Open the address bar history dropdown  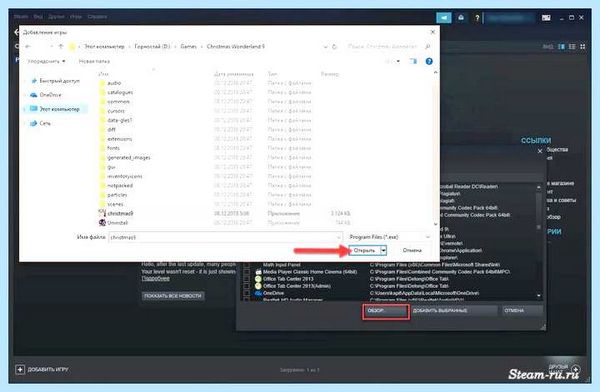[x=325, y=47]
